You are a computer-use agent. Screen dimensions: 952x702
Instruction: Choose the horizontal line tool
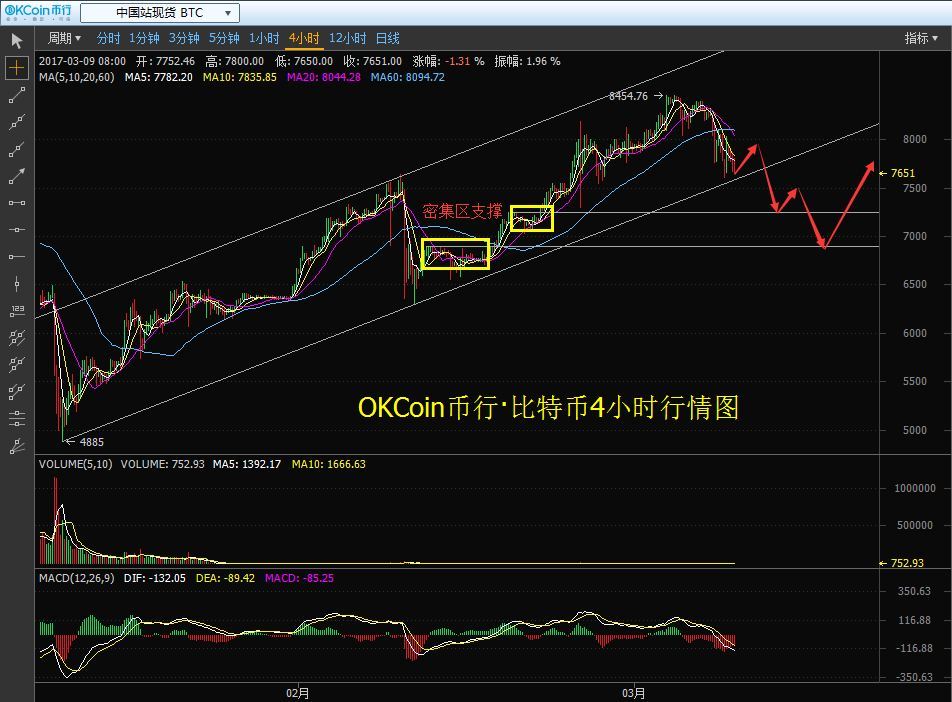point(16,230)
